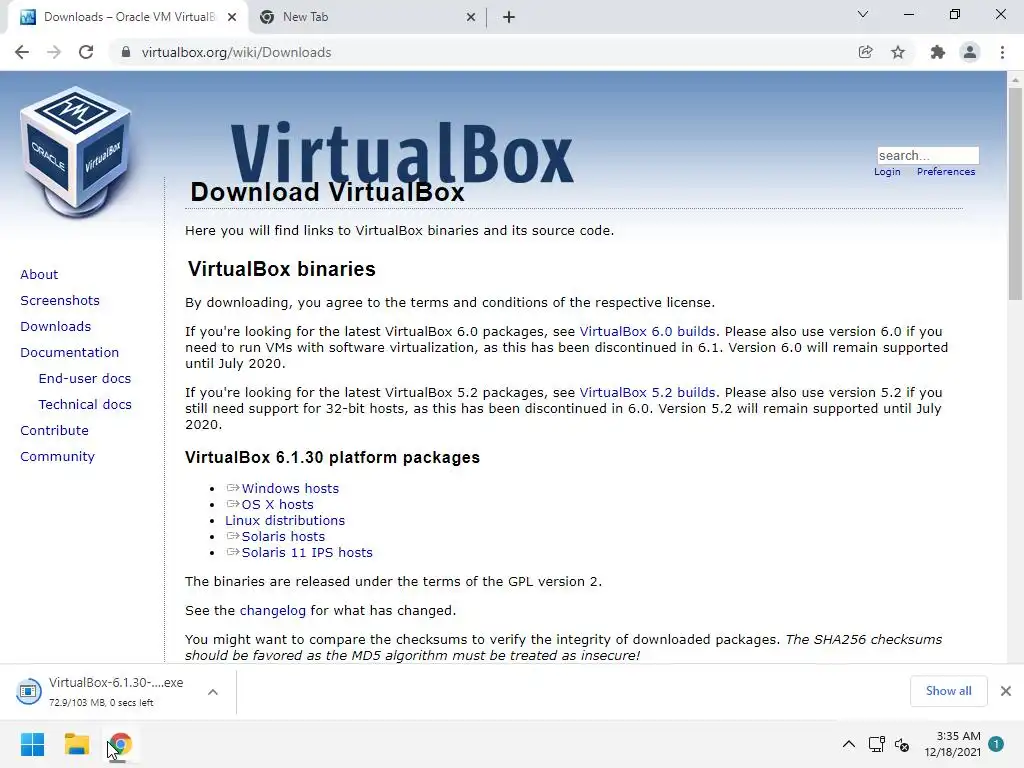Image resolution: width=1024 pixels, height=768 pixels.
Task: Close the Downloads – Oracle VM VirtualBox tab
Action: pos(232,18)
